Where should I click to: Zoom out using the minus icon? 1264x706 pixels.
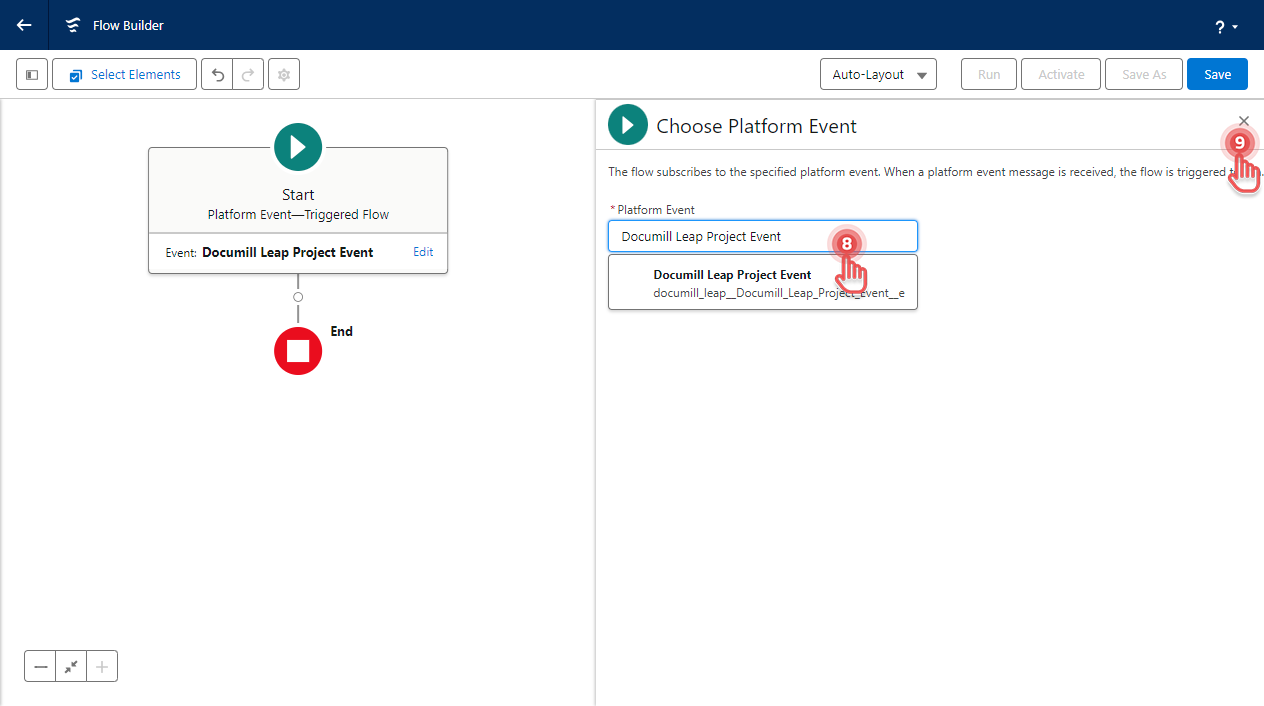pos(40,665)
